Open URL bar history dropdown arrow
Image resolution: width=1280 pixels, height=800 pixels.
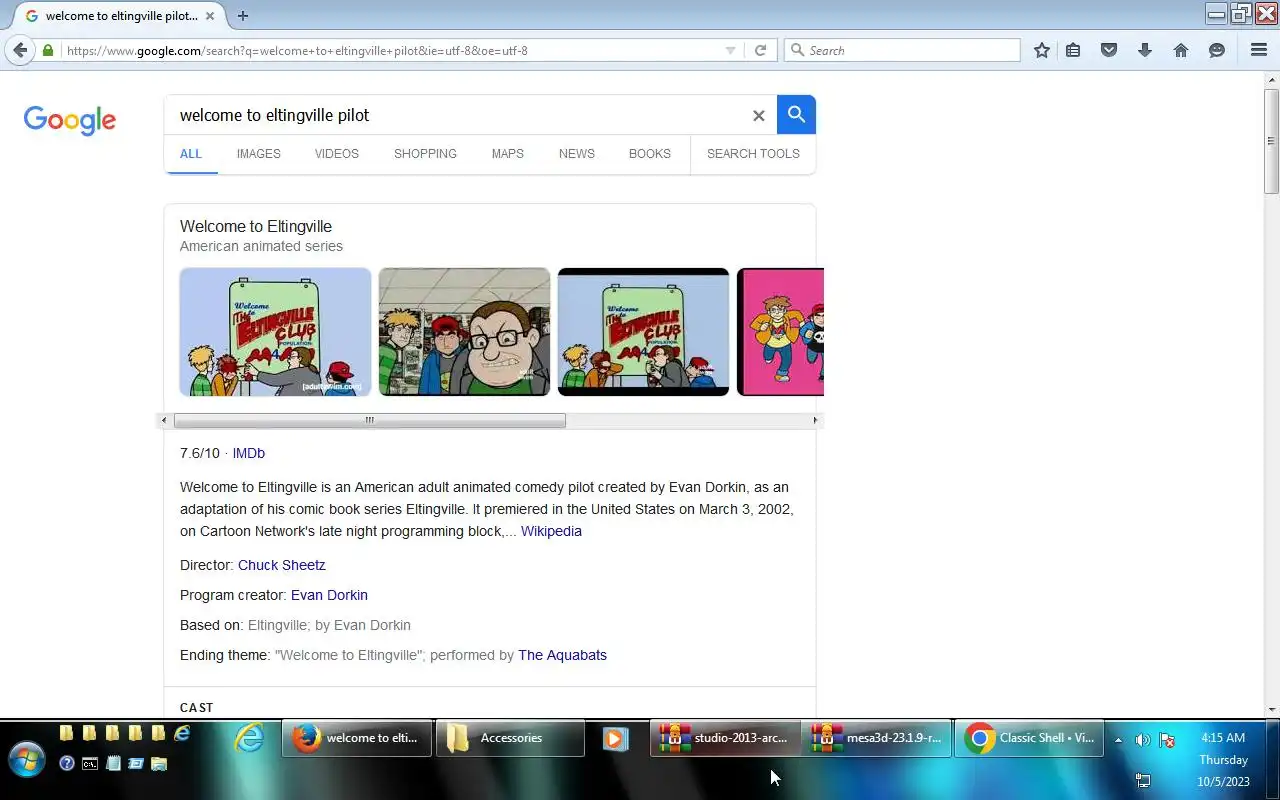[x=730, y=50]
